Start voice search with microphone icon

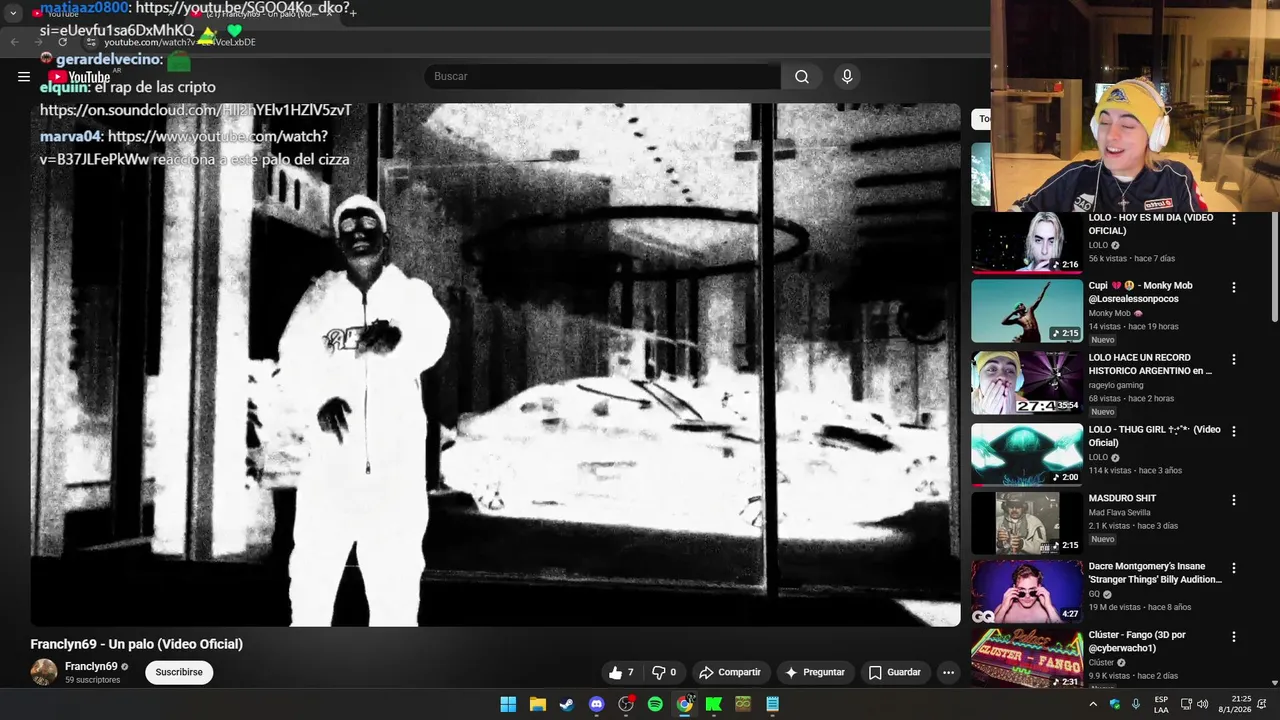coord(847,77)
